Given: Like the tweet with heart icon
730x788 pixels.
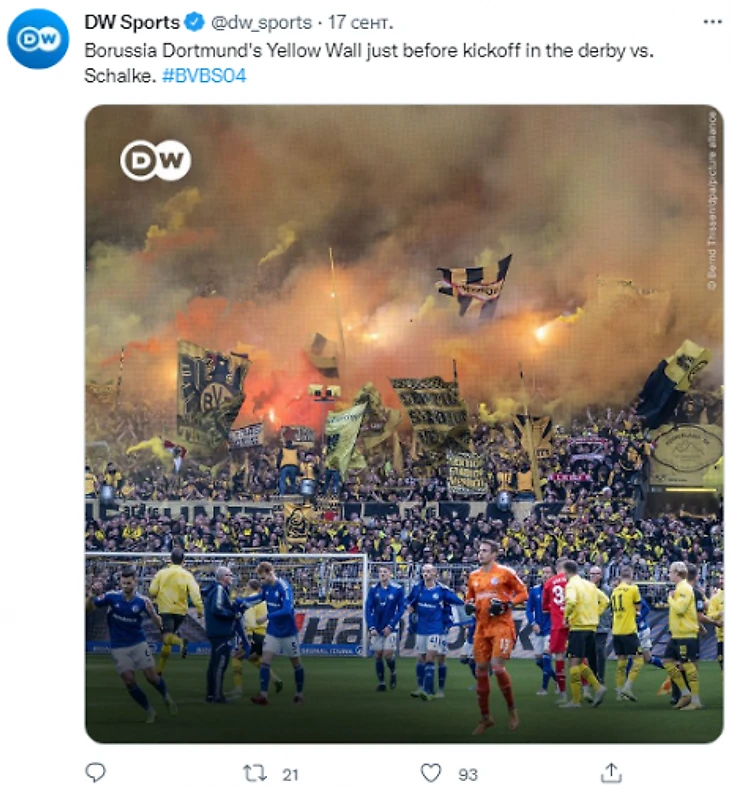Looking at the screenshot, I should click(x=431, y=773).
